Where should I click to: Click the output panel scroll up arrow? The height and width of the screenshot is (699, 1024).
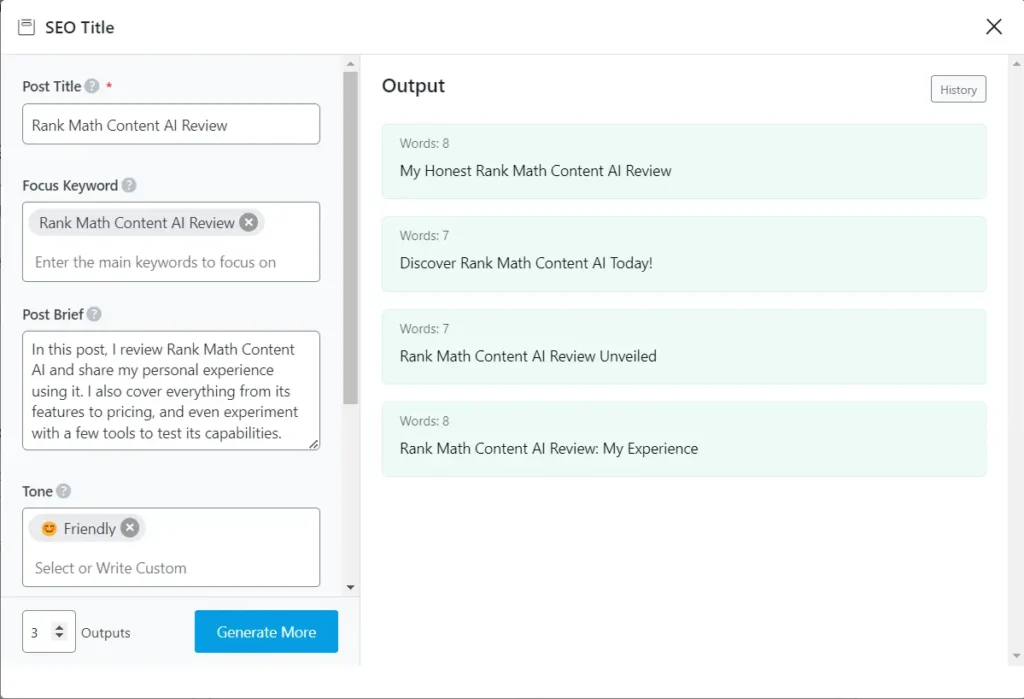pos(1016,63)
